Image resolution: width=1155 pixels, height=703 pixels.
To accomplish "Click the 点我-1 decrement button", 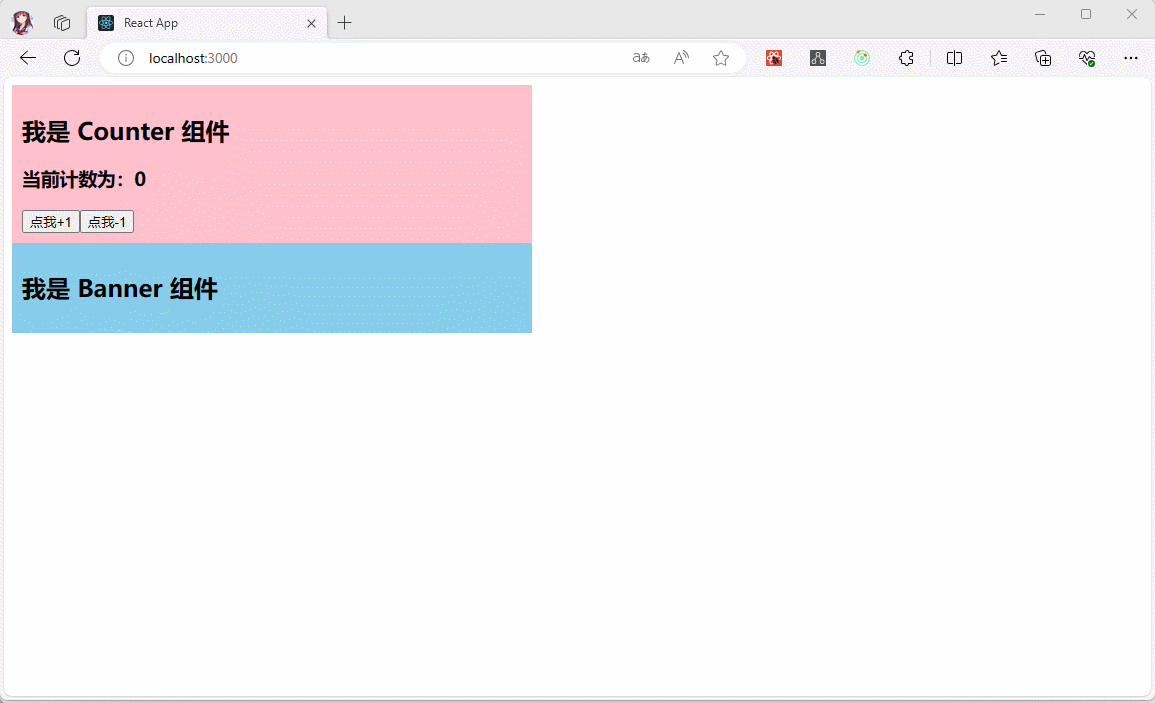I will click(107, 222).
